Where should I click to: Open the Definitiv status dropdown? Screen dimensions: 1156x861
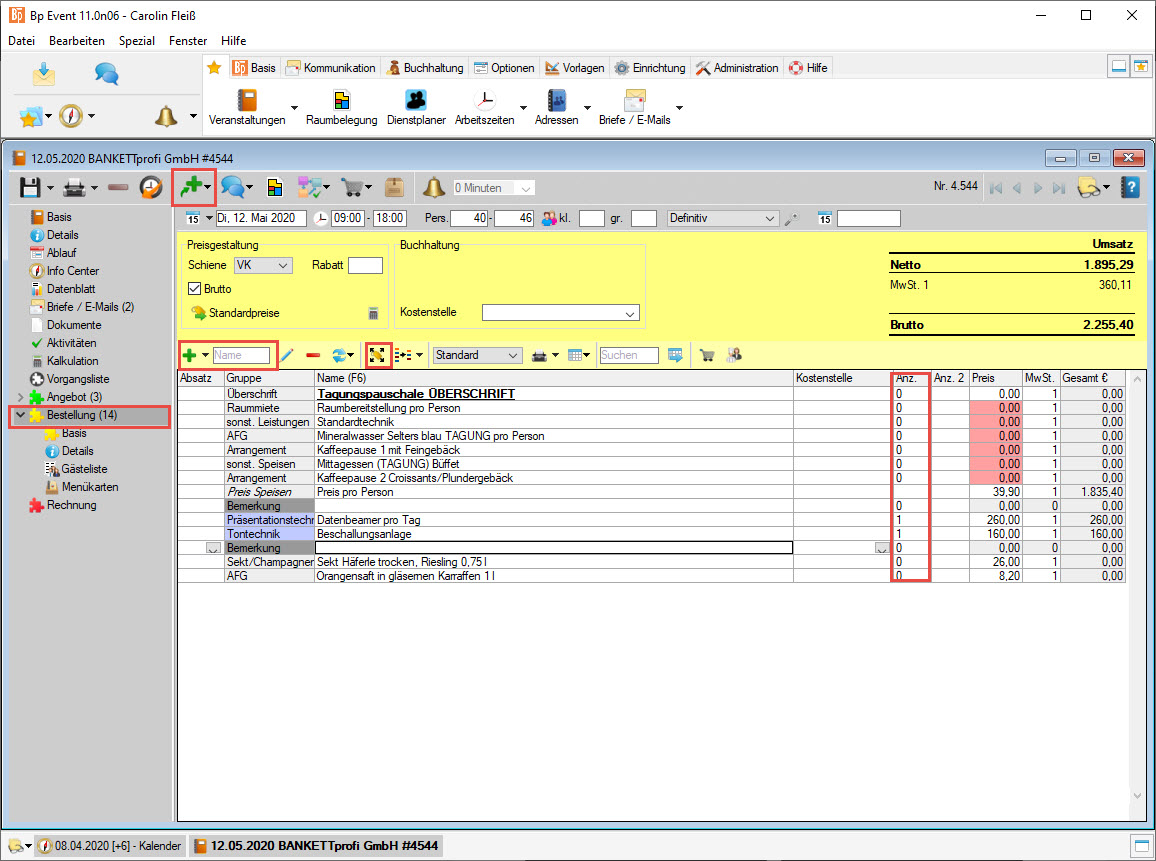click(x=723, y=218)
